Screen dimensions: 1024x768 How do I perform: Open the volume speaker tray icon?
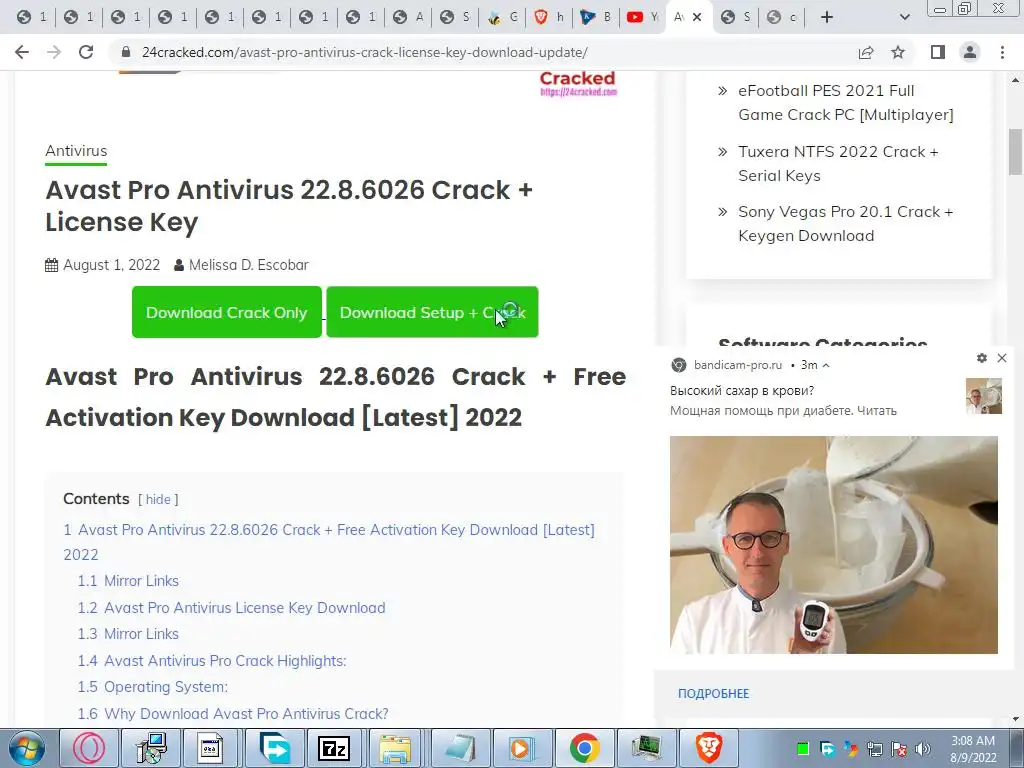tap(923, 749)
